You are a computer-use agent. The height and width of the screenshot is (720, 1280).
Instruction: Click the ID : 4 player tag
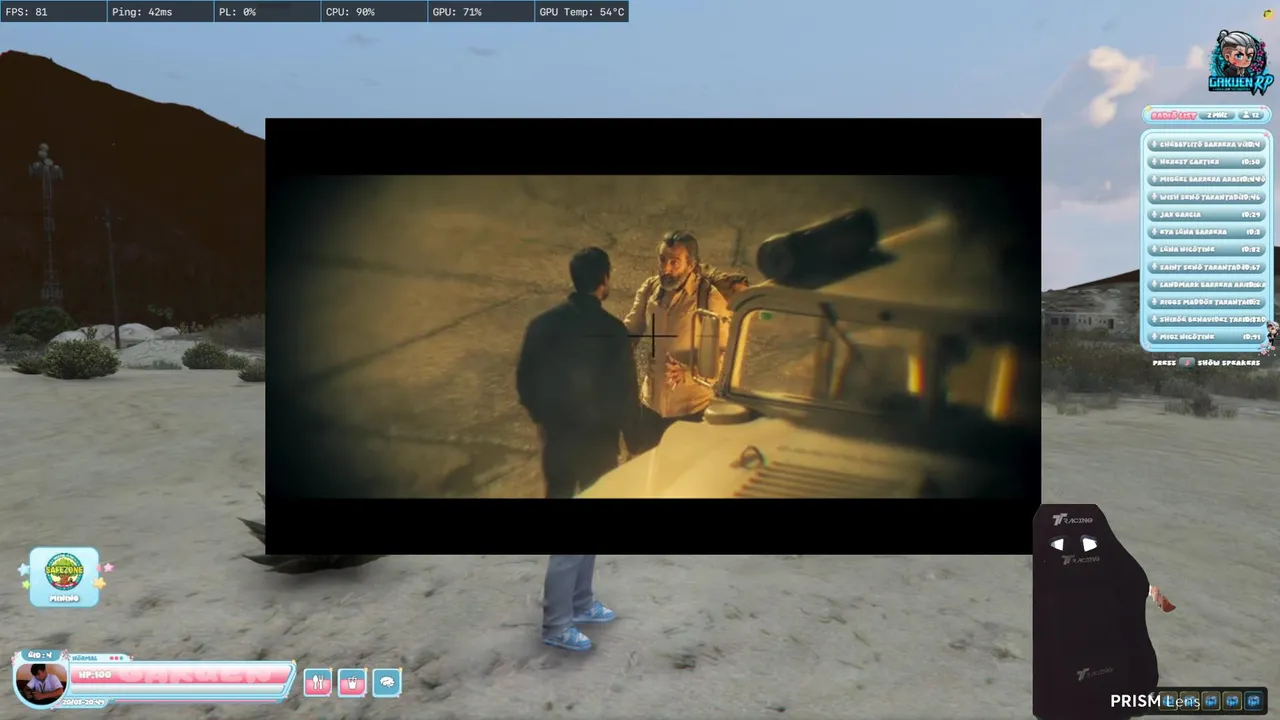[x=39, y=655]
